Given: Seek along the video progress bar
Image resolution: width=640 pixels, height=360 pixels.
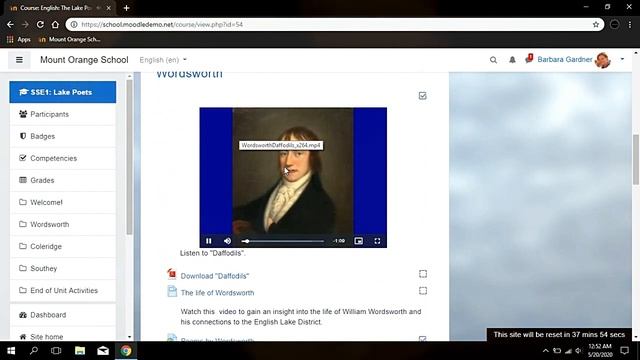Looking at the screenshot, I should click(283, 241).
